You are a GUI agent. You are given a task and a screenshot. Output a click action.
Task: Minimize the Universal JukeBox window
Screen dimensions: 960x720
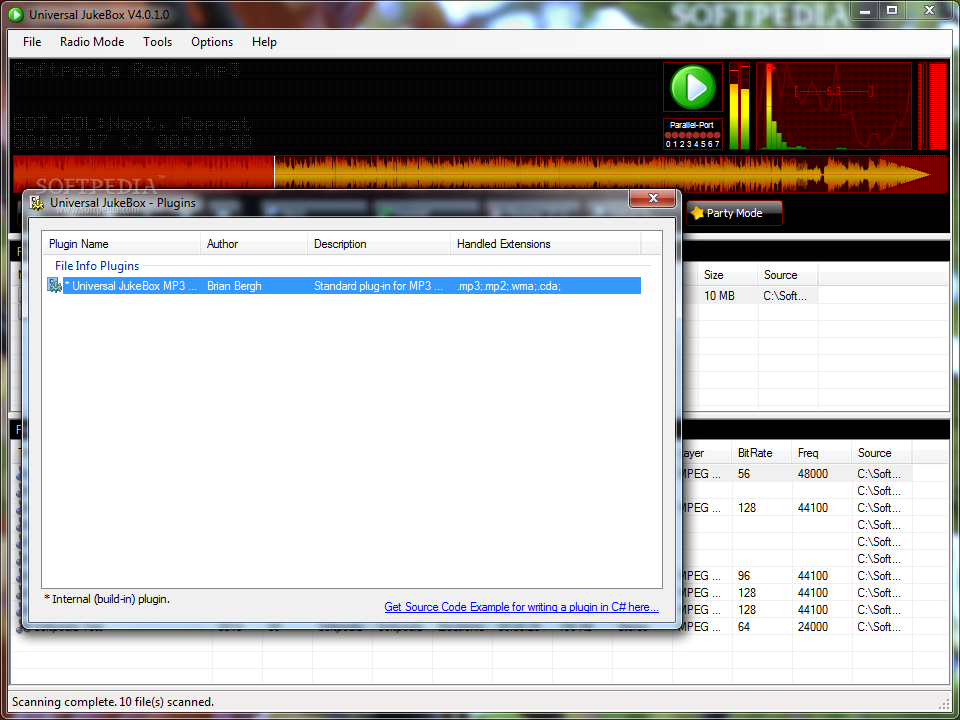click(x=864, y=11)
